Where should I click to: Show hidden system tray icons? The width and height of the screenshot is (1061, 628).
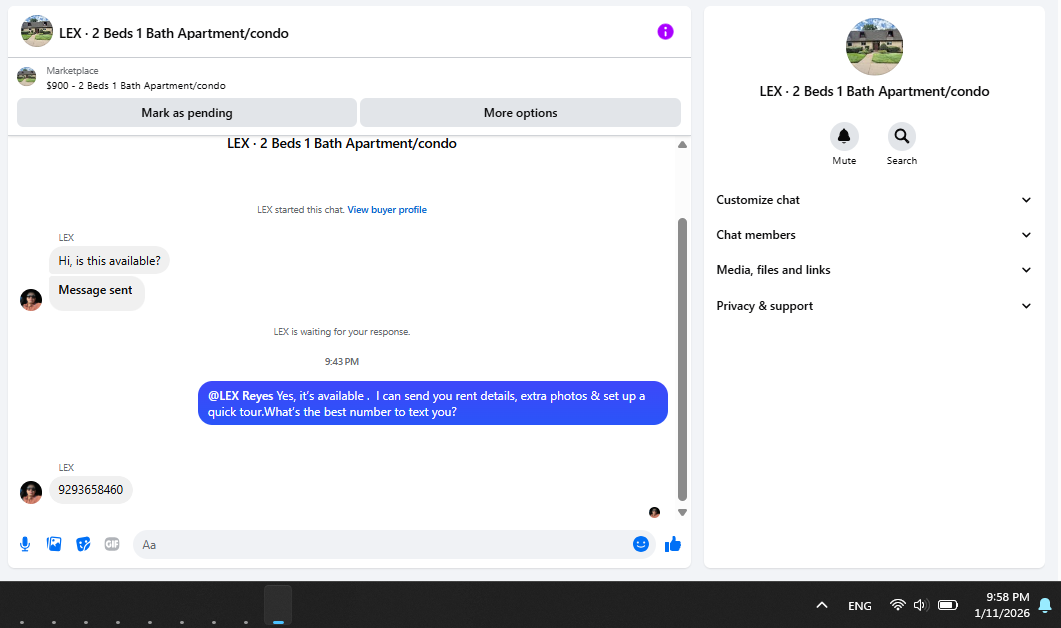point(821,605)
